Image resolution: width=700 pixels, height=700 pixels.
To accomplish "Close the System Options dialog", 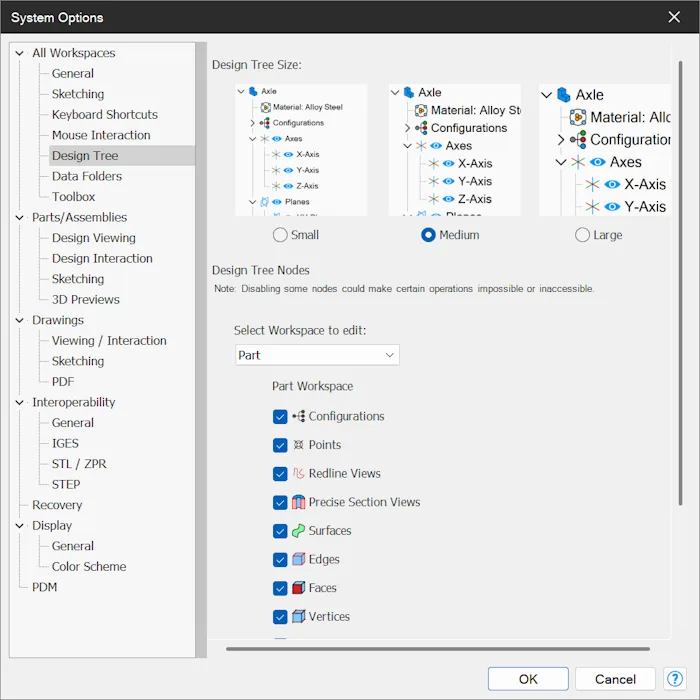I will (674, 17).
